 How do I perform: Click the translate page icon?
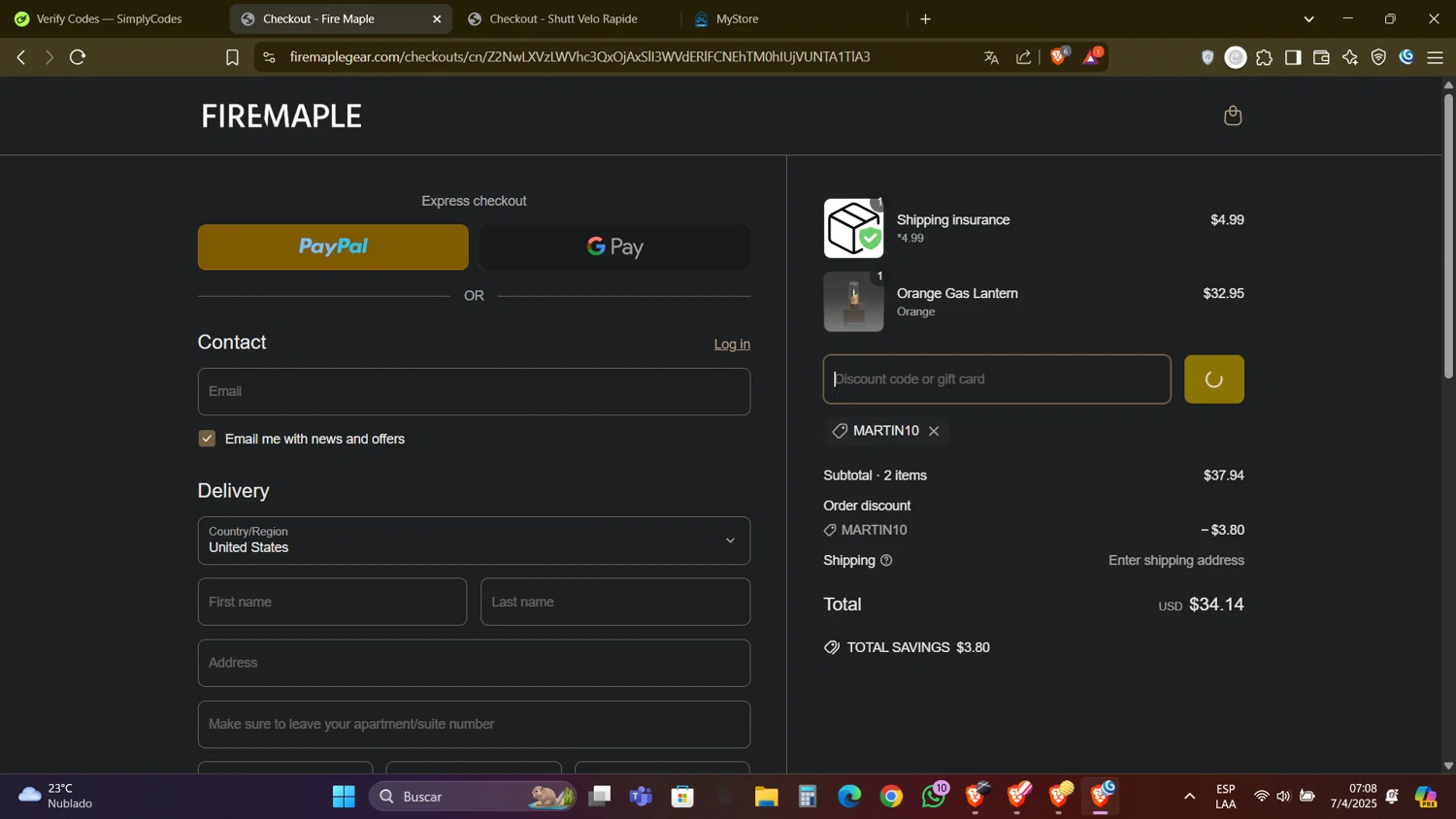991,57
